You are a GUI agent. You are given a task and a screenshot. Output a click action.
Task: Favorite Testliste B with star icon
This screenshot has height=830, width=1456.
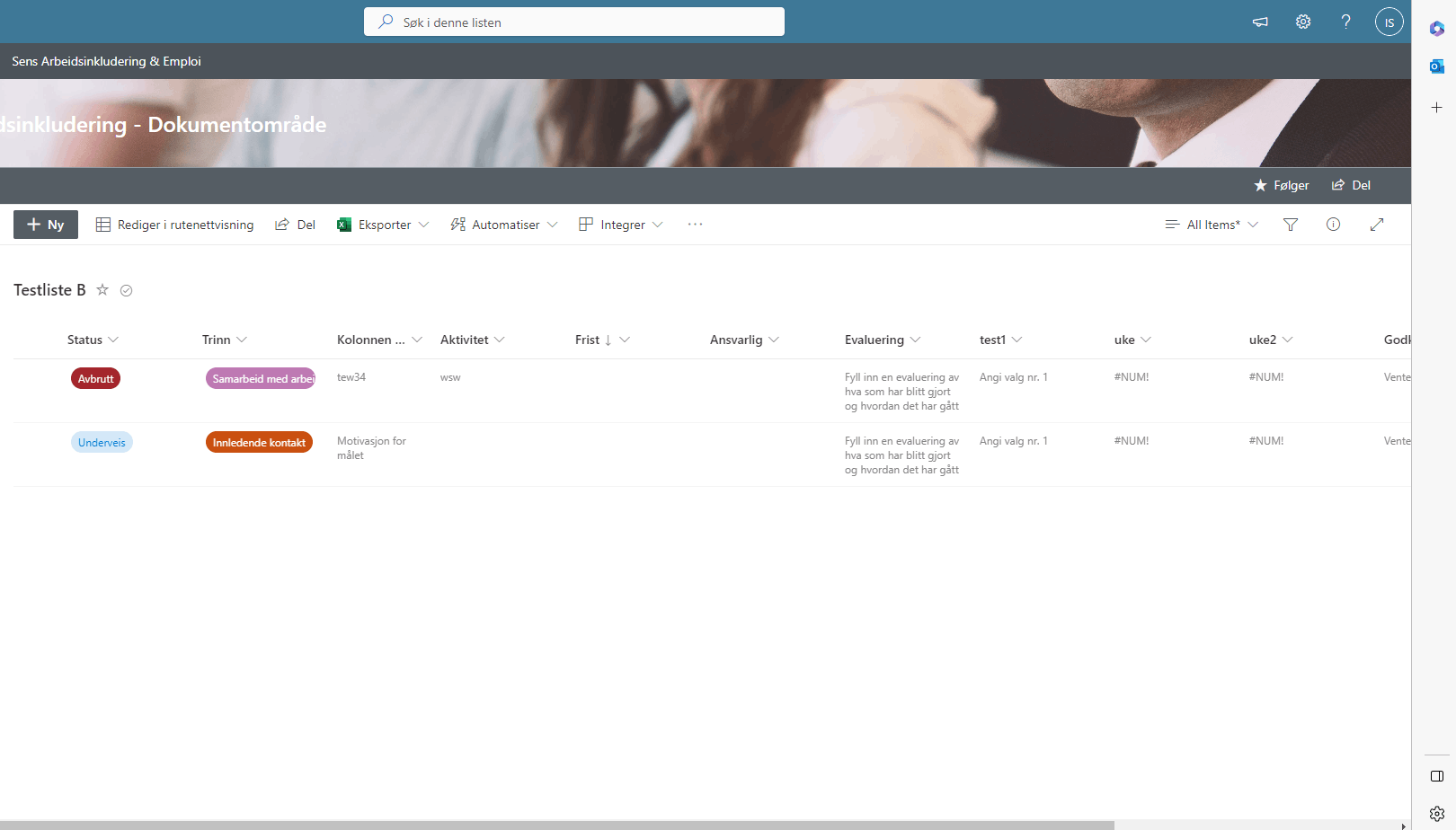[x=102, y=289]
